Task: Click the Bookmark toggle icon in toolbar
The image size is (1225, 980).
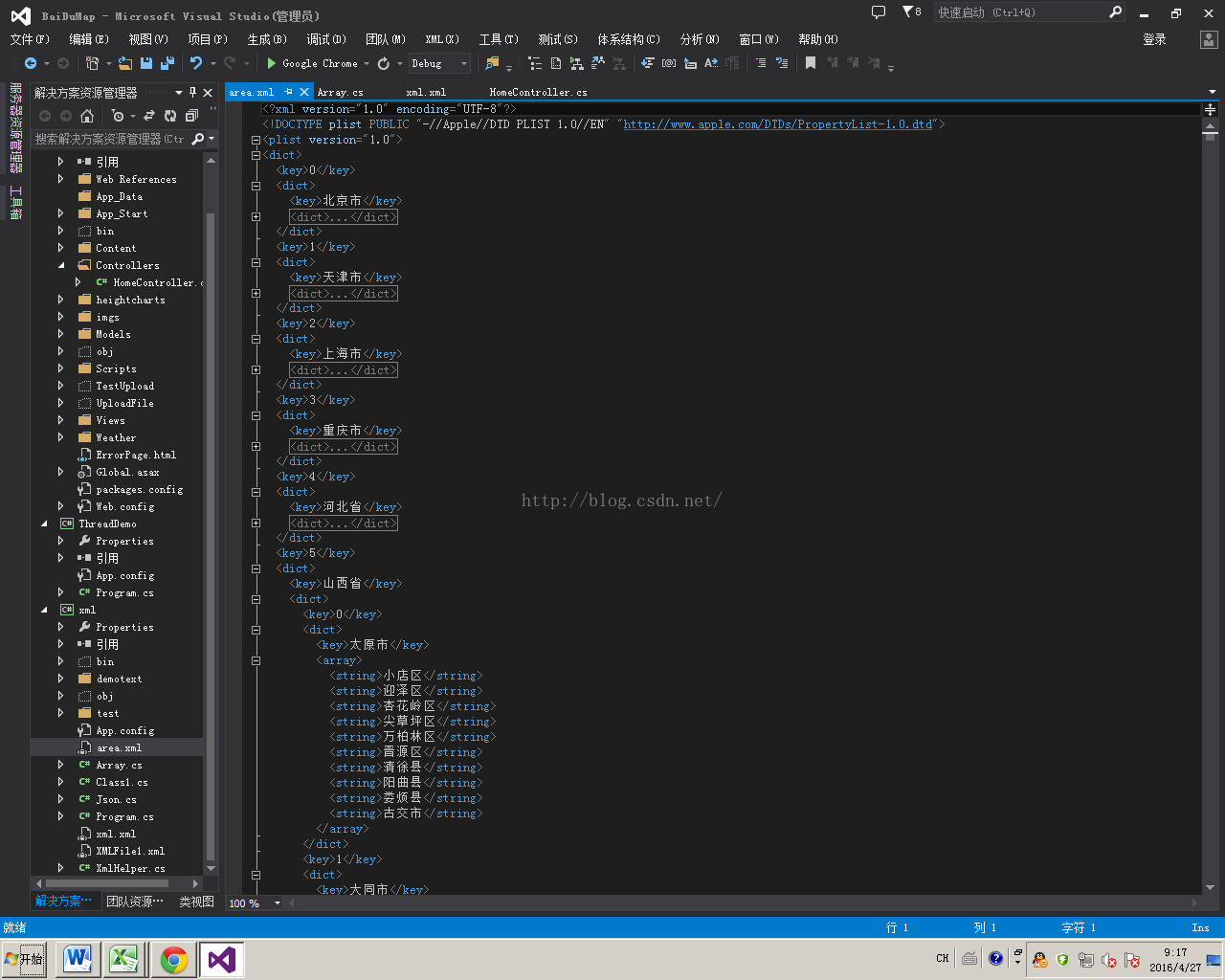Action: pos(811,63)
